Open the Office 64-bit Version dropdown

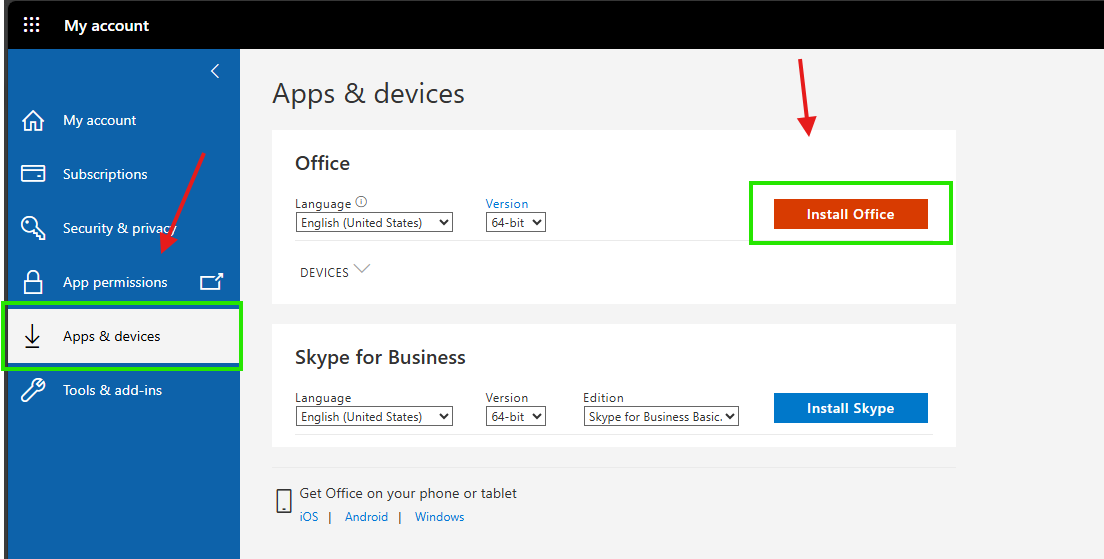[x=515, y=222]
